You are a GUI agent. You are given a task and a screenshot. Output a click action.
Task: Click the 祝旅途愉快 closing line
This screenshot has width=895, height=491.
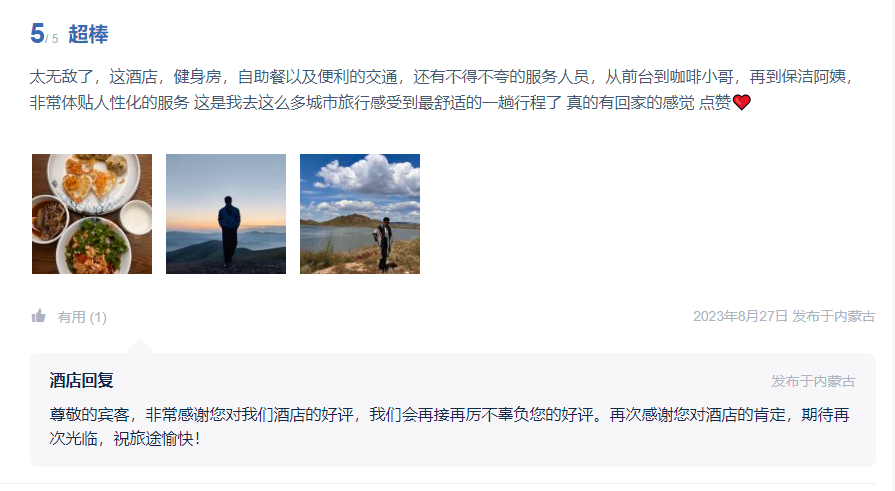pyautogui.click(x=157, y=439)
